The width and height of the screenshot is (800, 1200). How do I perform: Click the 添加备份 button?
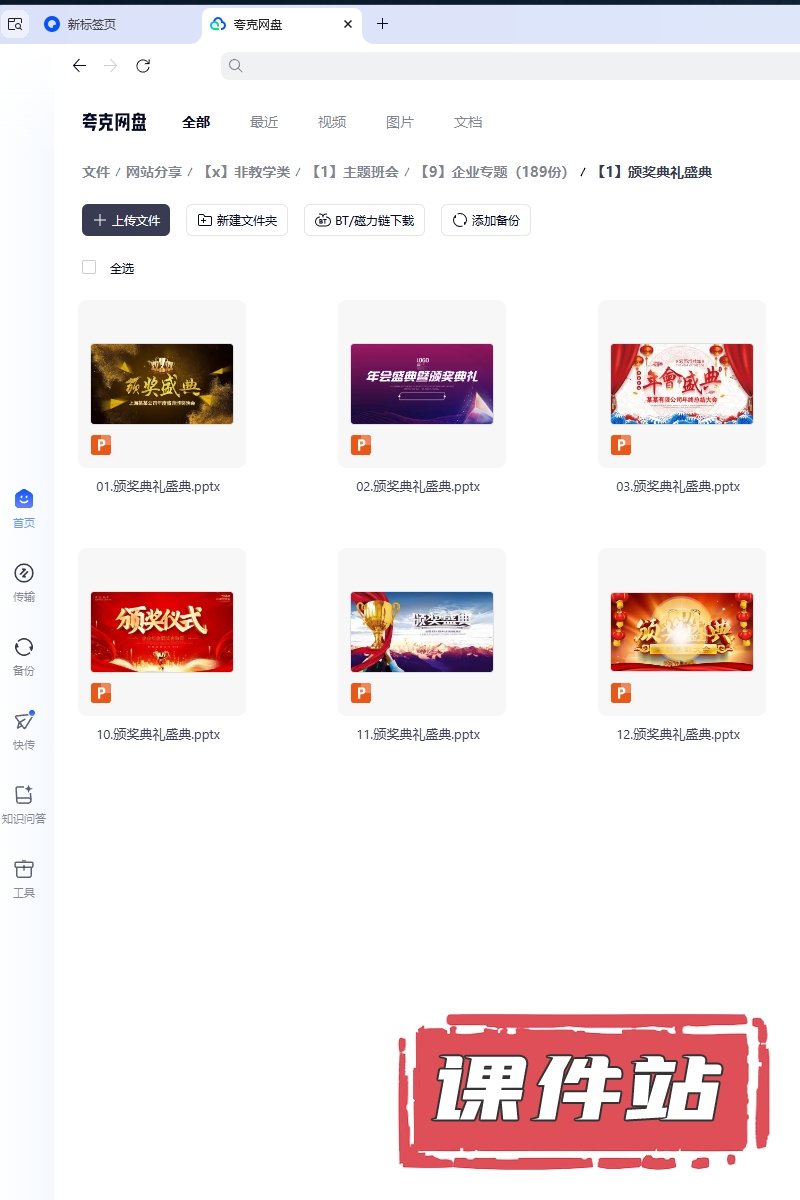[x=486, y=220]
